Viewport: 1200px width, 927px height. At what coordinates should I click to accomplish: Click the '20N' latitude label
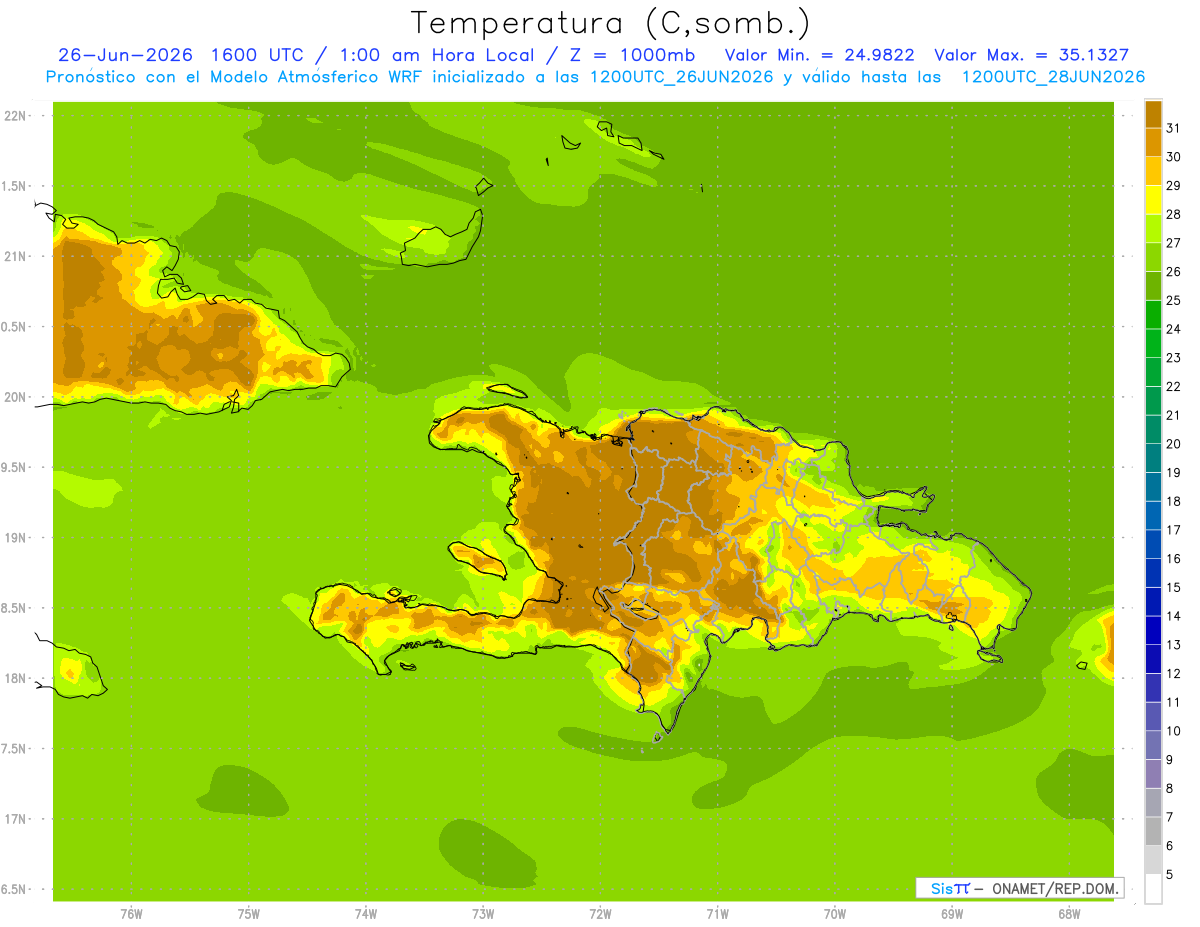coord(16,397)
